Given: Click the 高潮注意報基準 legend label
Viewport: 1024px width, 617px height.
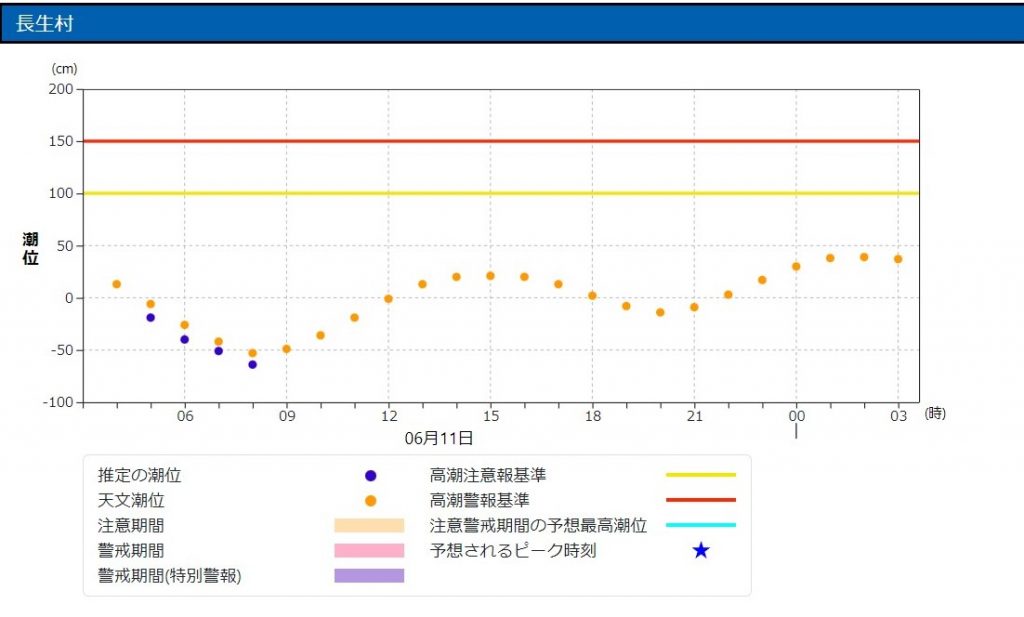Looking at the screenshot, I should [487, 475].
